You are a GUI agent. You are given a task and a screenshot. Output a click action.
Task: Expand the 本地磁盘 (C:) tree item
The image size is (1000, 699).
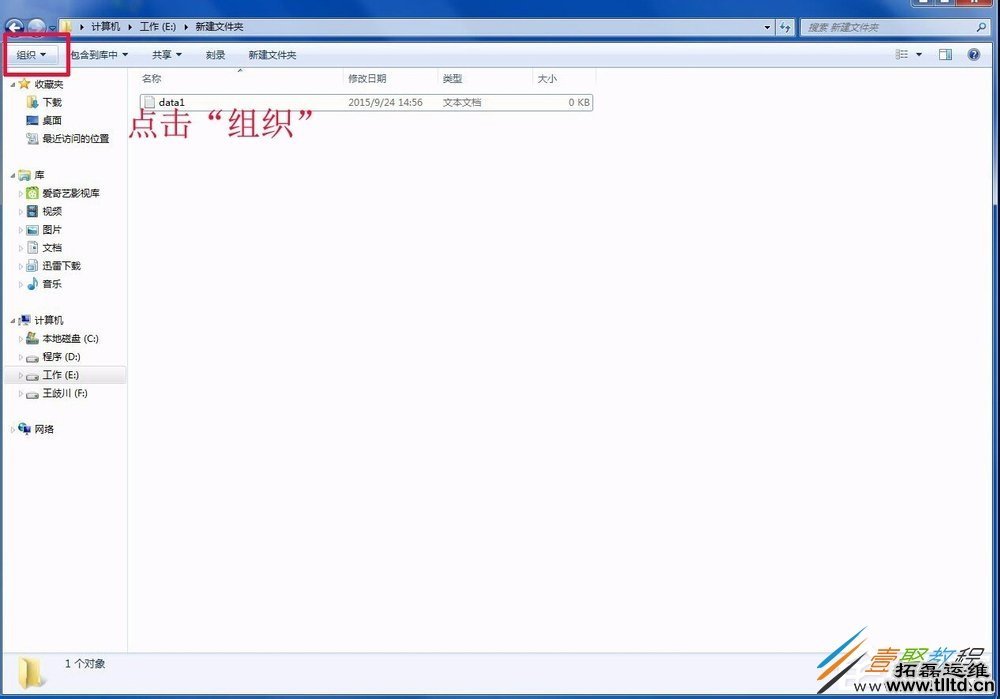(x=20, y=338)
